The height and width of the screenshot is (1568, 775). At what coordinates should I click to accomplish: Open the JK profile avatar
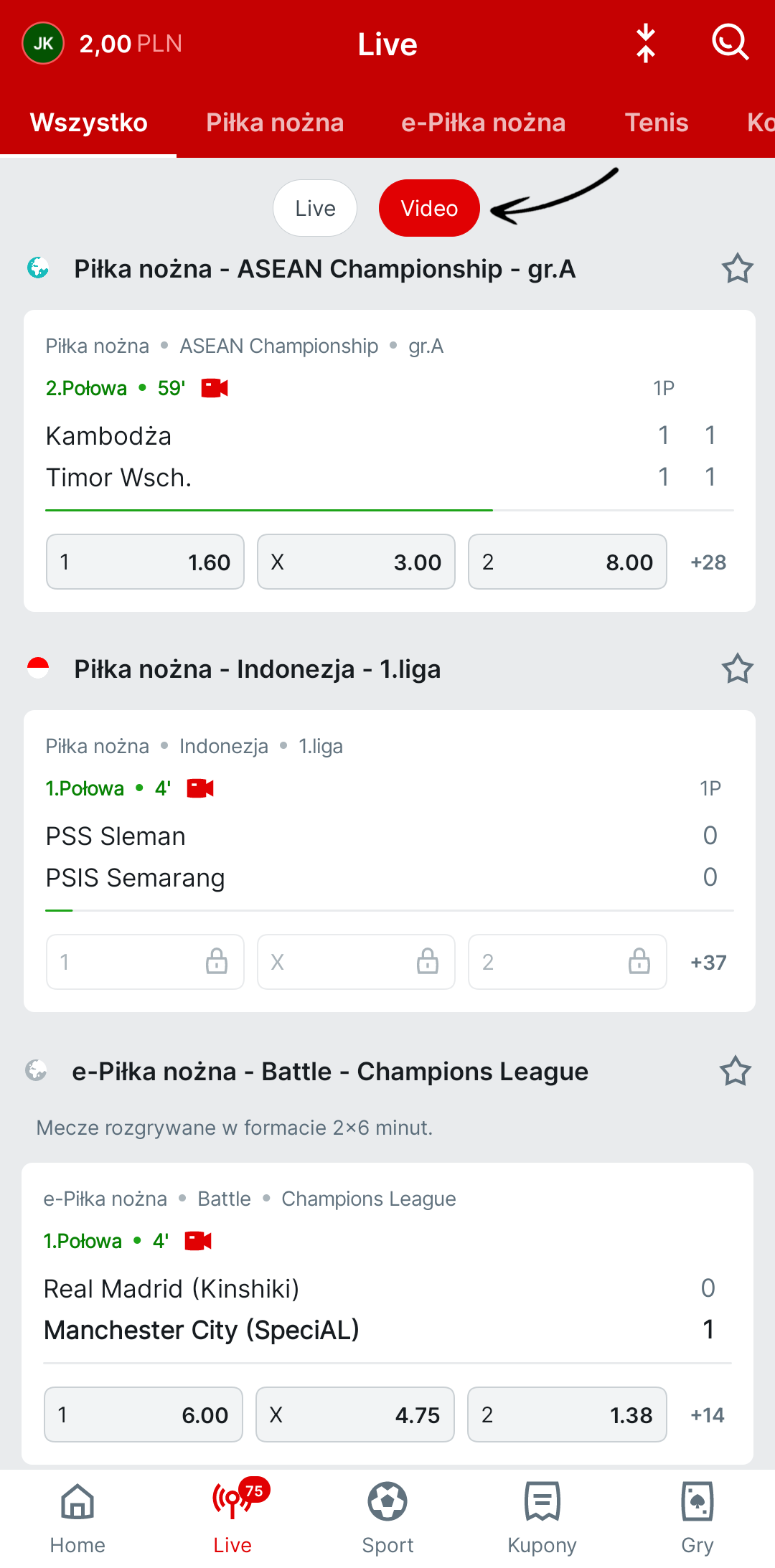pyautogui.click(x=43, y=43)
